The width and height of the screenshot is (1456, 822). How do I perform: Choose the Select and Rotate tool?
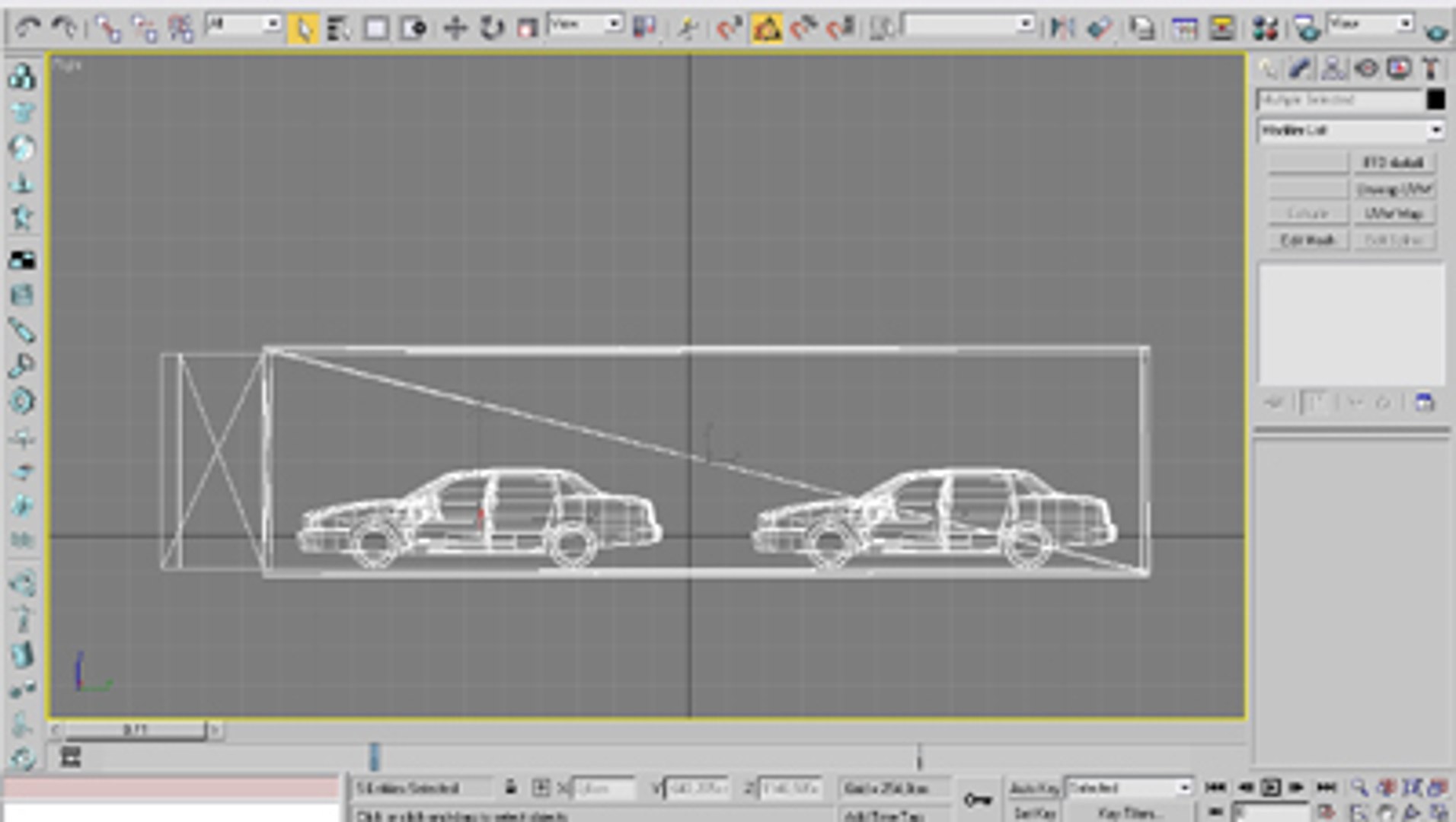point(491,29)
